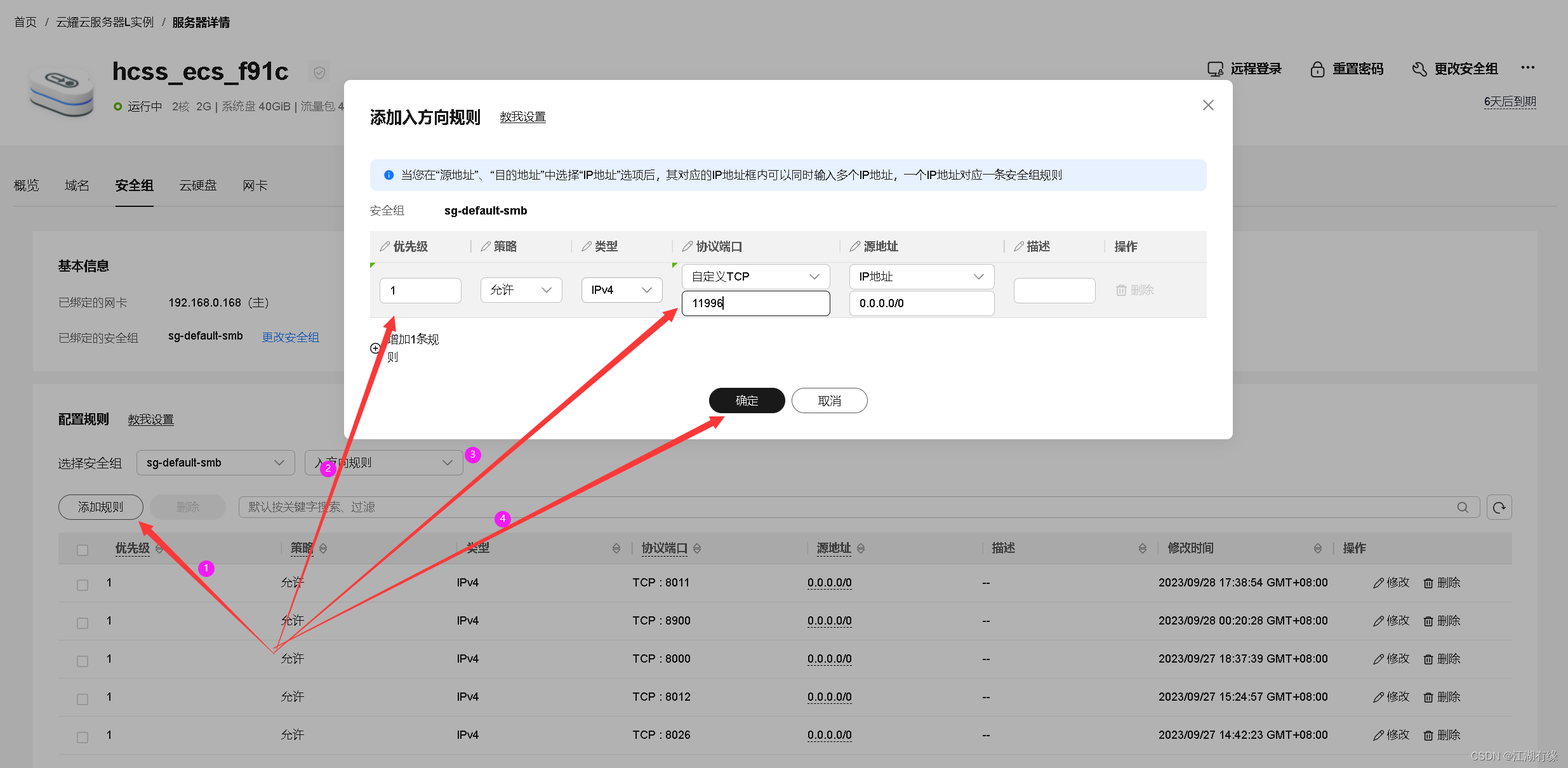Click the remote login monitor icon
1568x768 pixels.
pos(1215,69)
